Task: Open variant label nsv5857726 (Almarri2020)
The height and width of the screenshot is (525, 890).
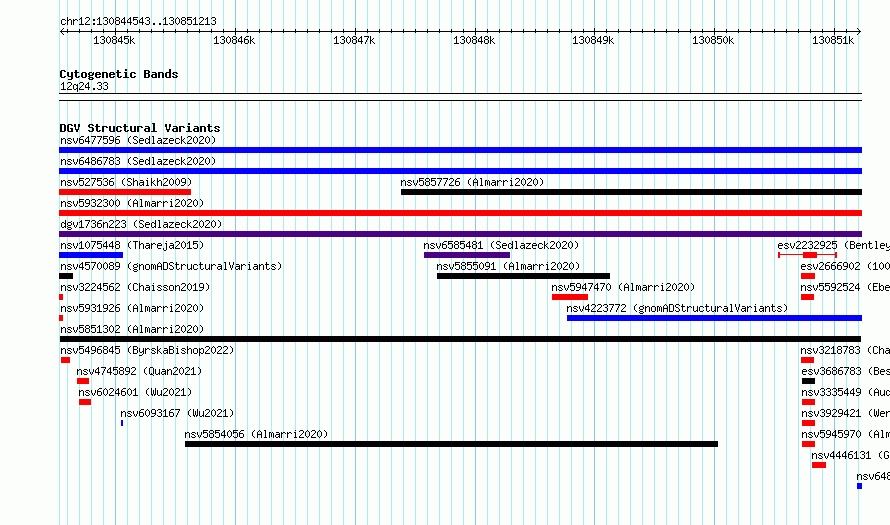Action: click(472, 182)
